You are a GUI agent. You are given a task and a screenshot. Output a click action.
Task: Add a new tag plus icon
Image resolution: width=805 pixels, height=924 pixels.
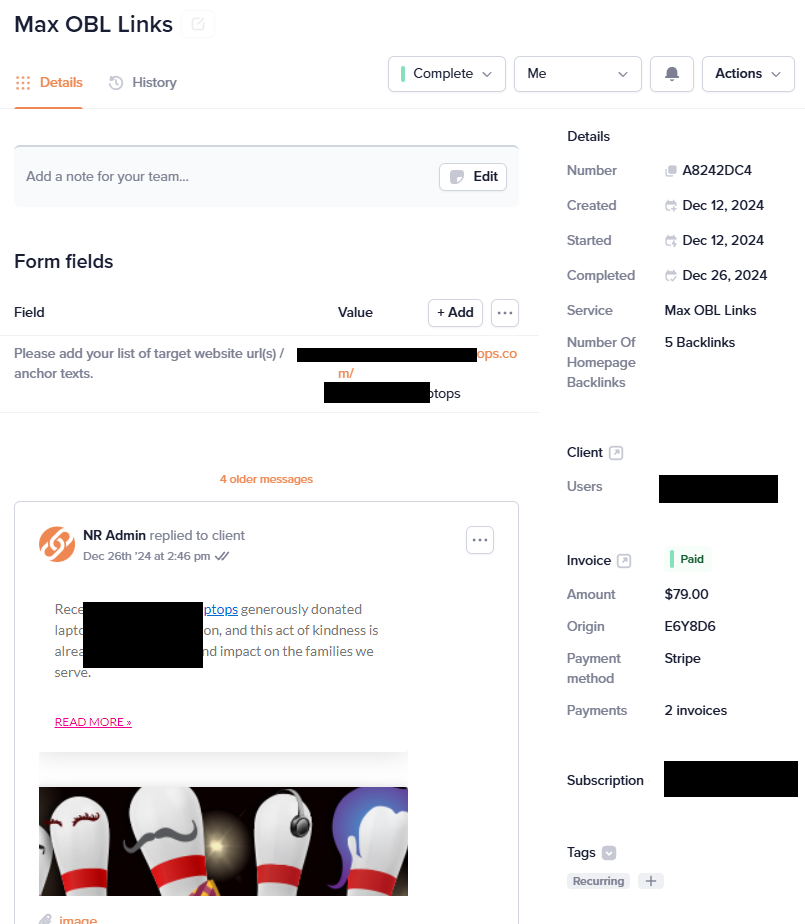(x=651, y=881)
